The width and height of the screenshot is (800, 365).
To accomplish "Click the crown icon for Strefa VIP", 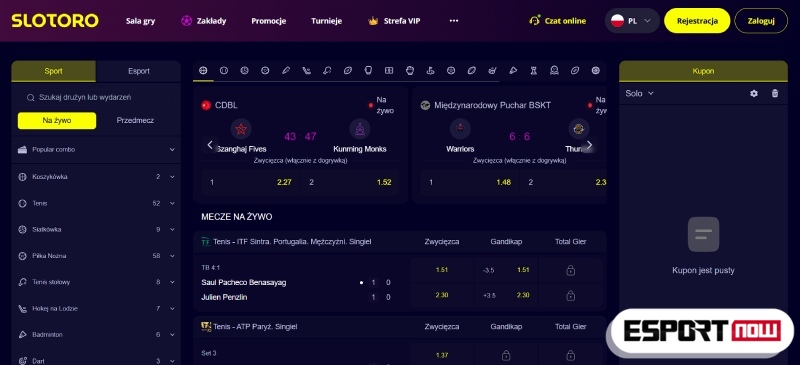I will click(373, 21).
